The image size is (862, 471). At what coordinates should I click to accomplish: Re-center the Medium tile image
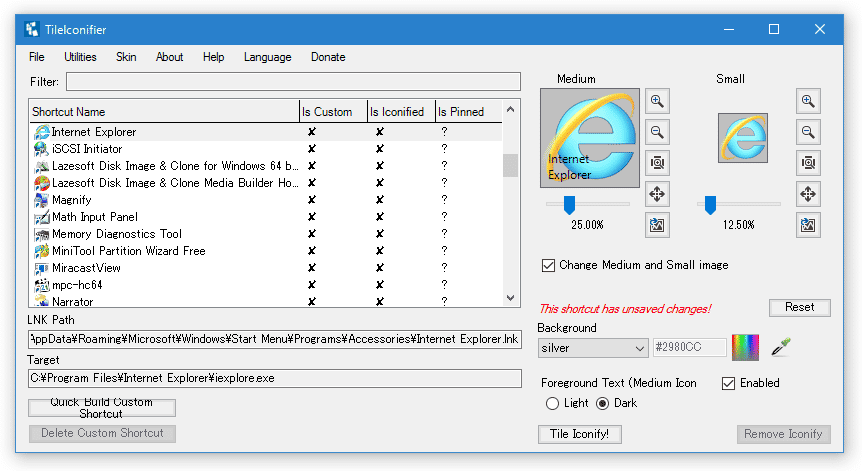click(657, 194)
